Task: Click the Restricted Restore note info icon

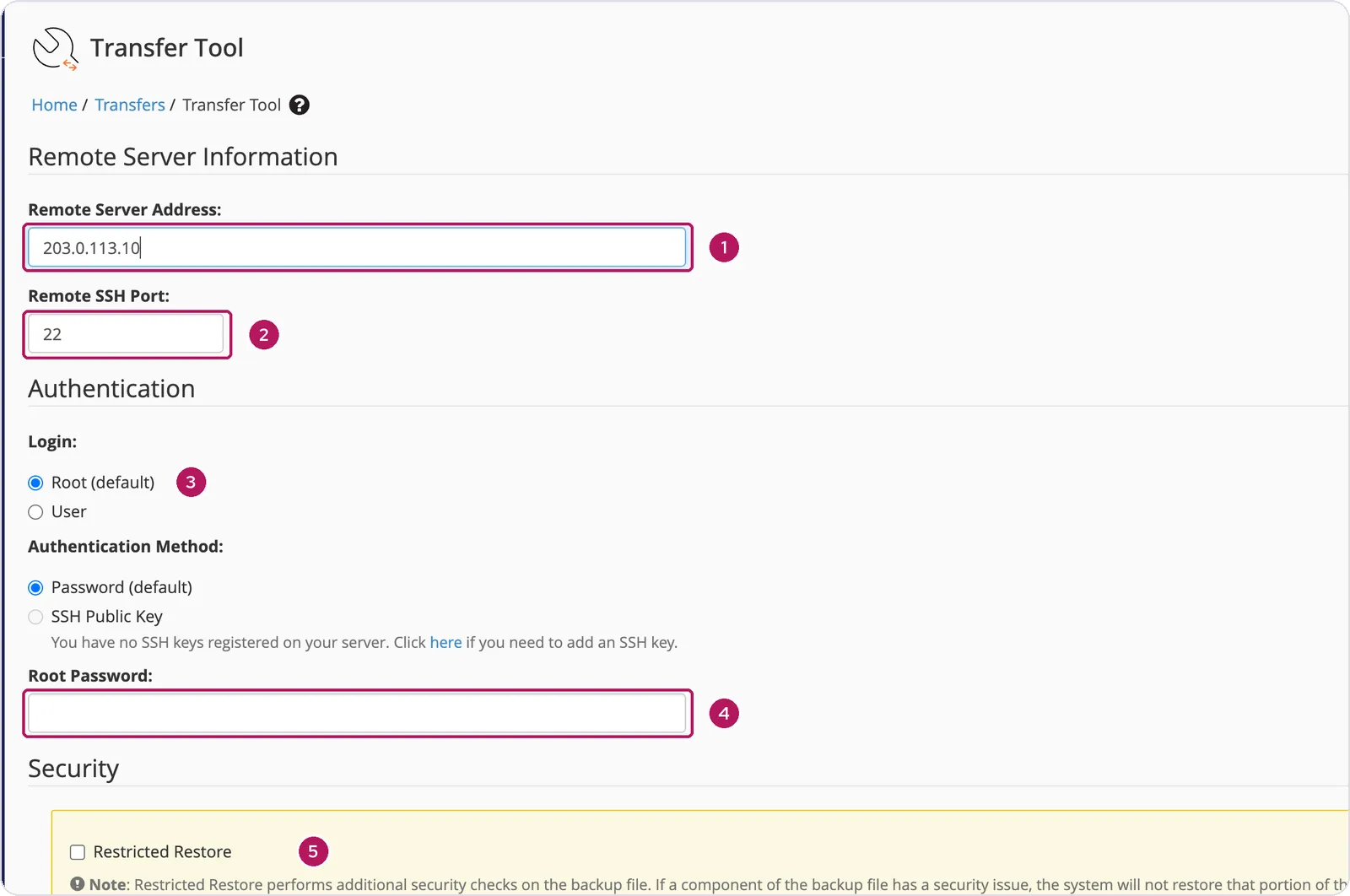Action: coord(78,884)
